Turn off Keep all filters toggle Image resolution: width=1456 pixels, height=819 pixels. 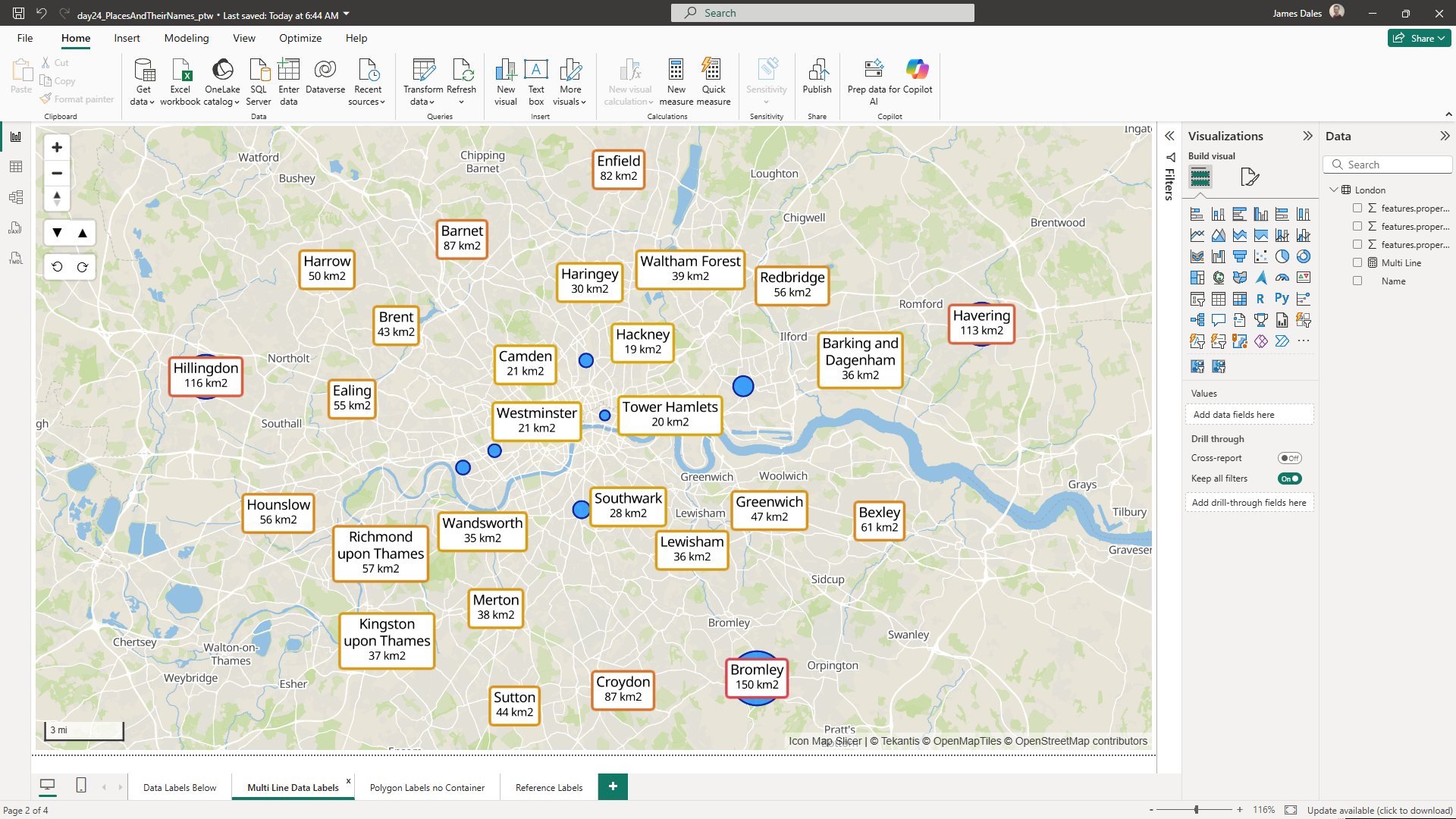pos(1289,479)
